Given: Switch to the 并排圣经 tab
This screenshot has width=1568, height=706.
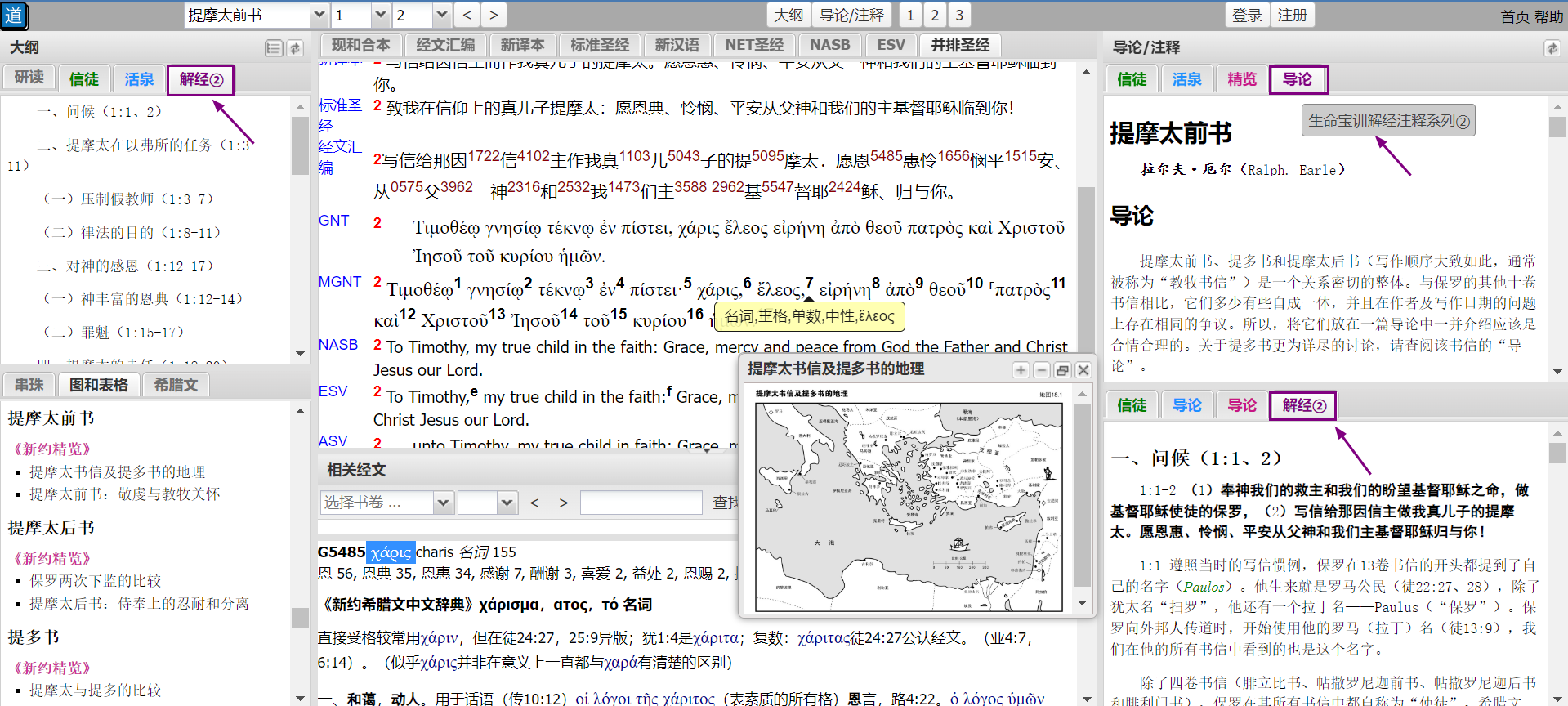Looking at the screenshot, I should tap(960, 45).
